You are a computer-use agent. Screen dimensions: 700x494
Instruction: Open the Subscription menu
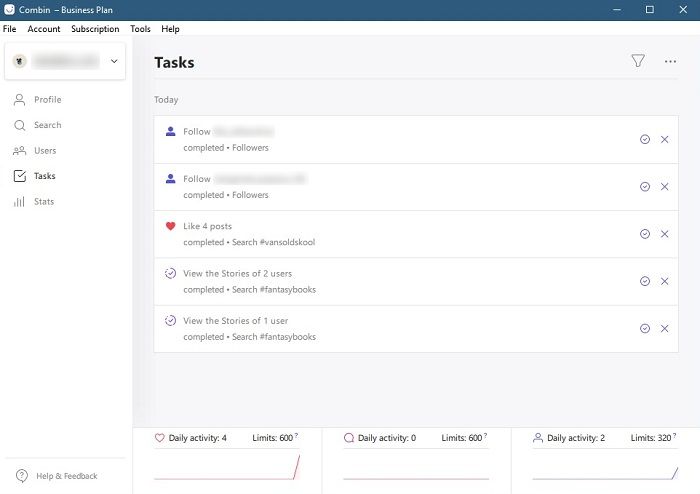pos(95,29)
